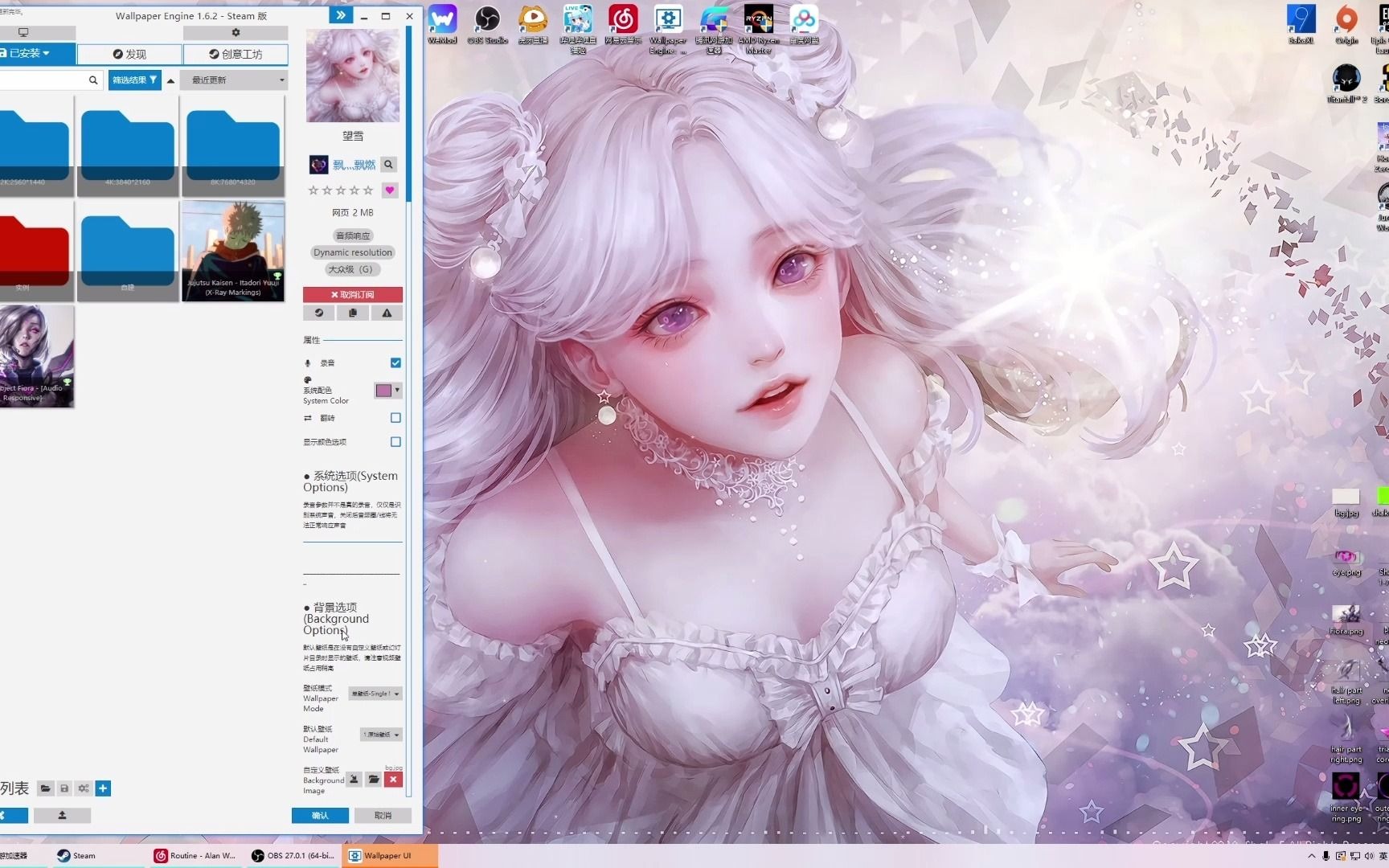Open the author profile link 飘...飘燃

pyautogui.click(x=354, y=165)
